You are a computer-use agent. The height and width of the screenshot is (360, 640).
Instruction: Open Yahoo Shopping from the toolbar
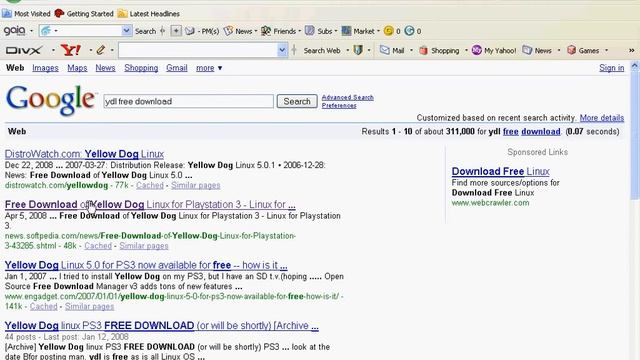click(x=439, y=51)
